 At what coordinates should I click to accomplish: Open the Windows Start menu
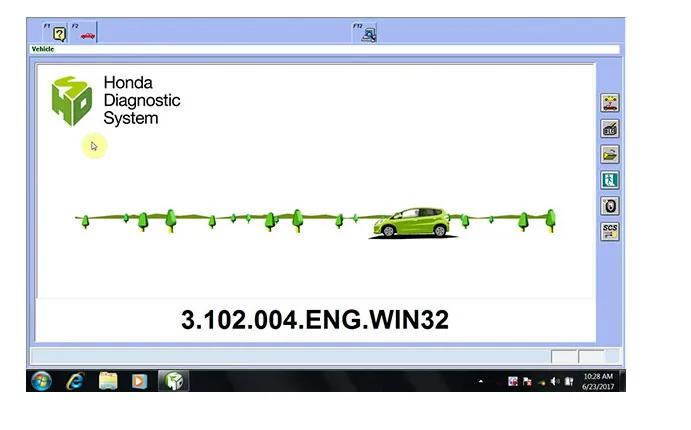41,381
